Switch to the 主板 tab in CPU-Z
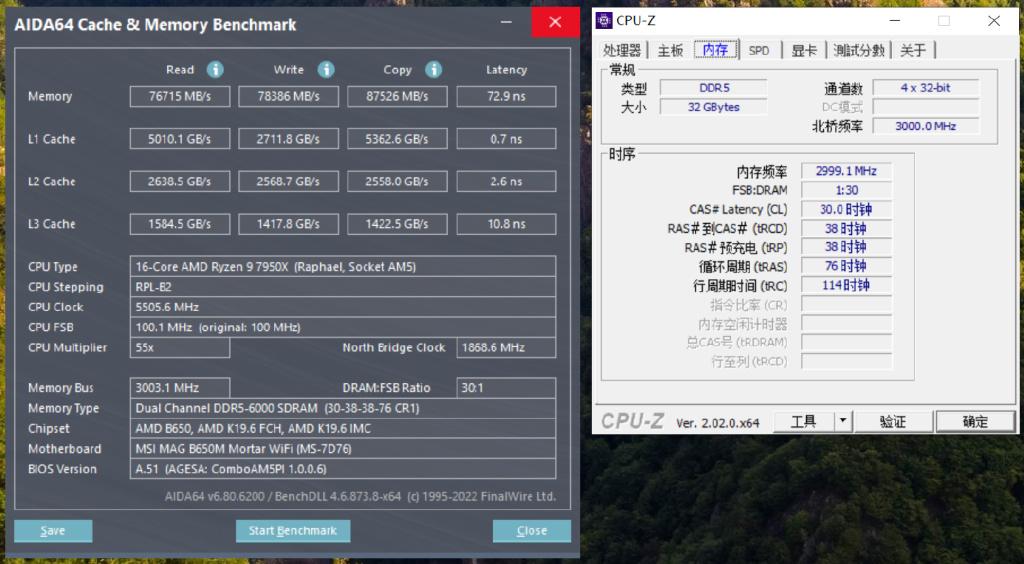1024x564 pixels. [670, 50]
